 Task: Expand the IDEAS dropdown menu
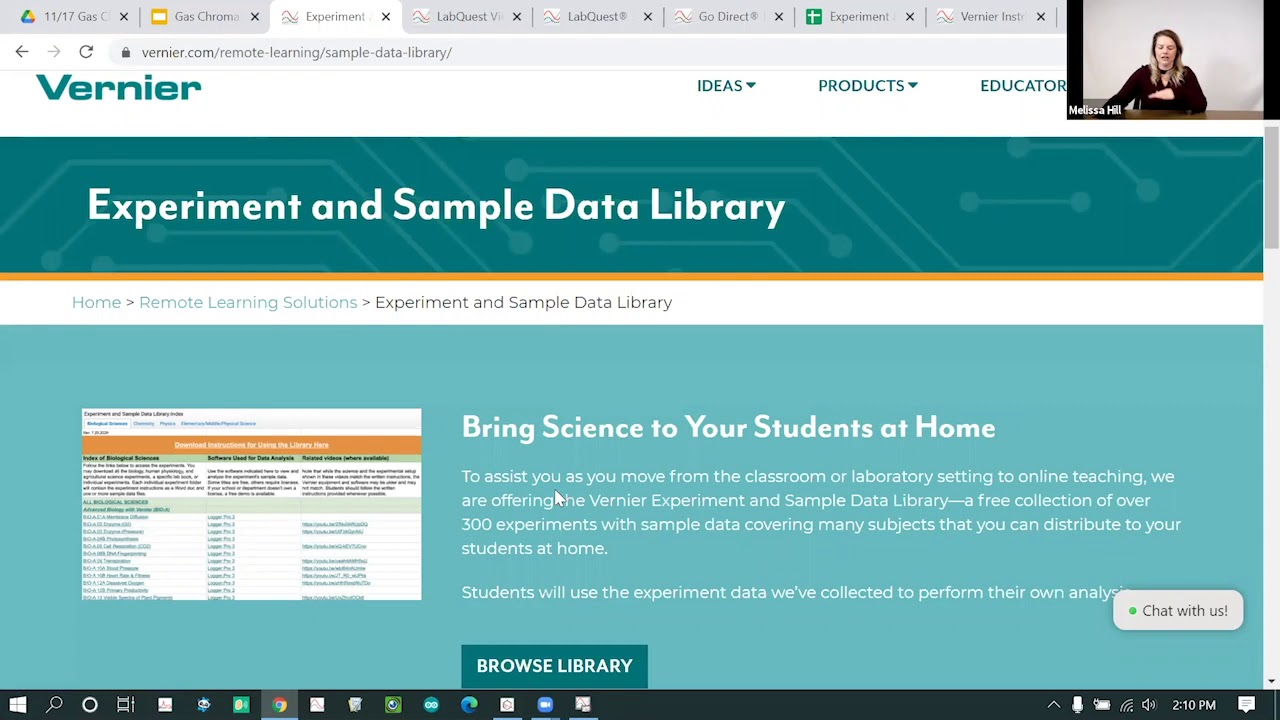tap(726, 85)
